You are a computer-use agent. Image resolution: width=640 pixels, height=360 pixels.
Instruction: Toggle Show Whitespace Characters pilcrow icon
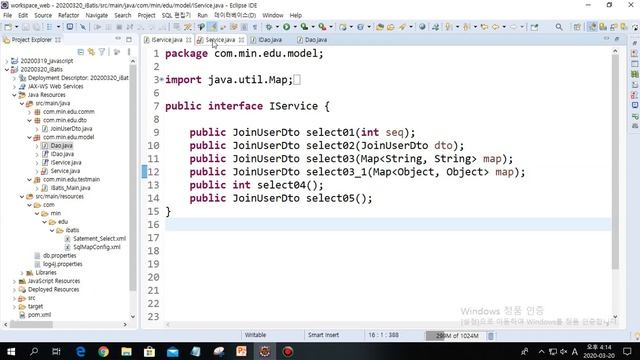pos(255,27)
